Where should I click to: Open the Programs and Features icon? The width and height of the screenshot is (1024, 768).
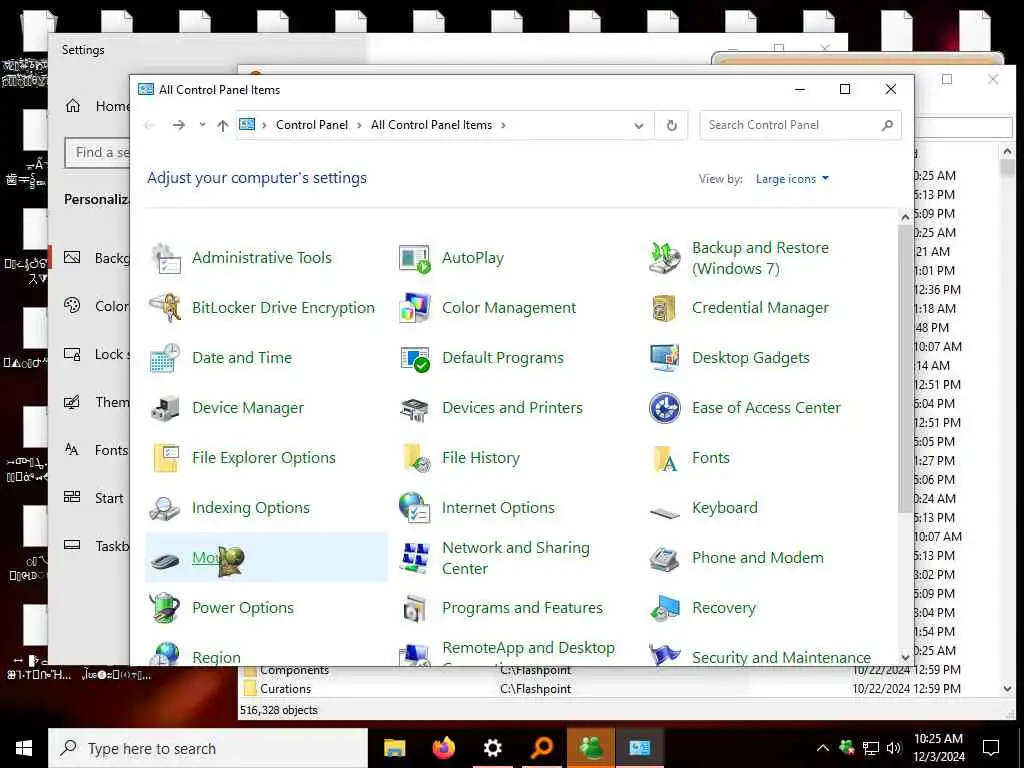(415, 609)
